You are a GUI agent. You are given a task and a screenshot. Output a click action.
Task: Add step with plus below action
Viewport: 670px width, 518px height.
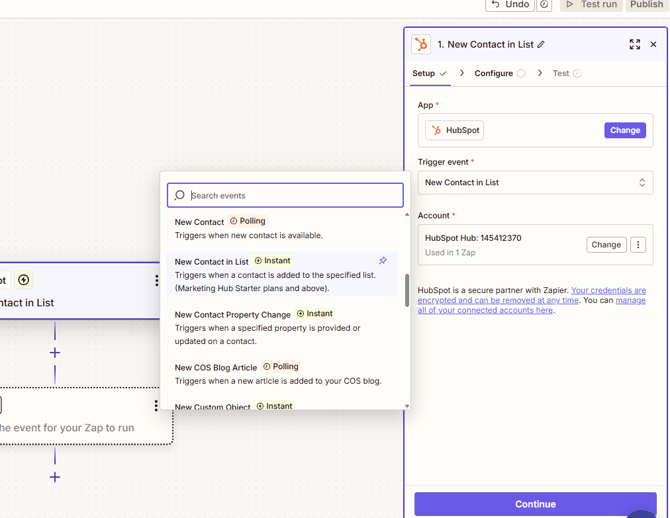coord(55,477)
